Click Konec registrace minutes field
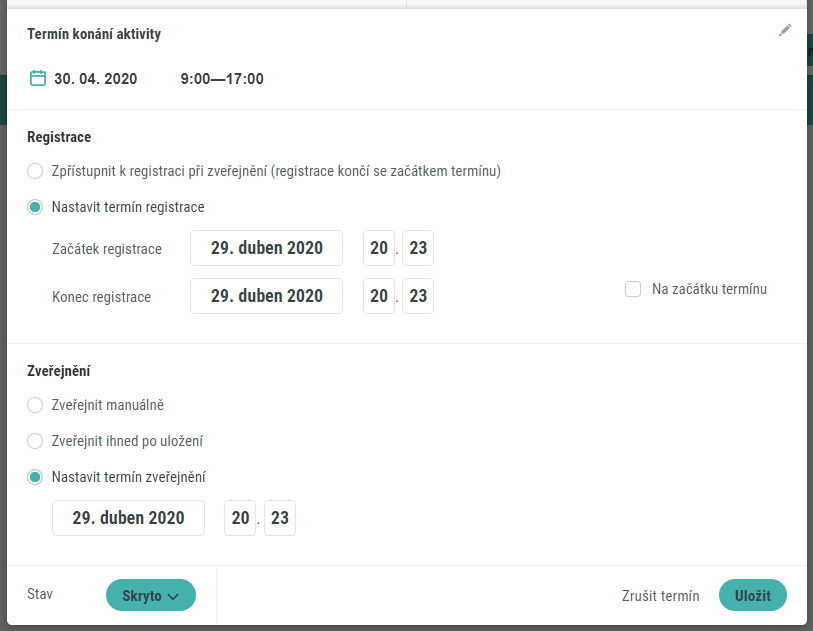Screen dimensions: 813x631 click(x=418, y=296)
